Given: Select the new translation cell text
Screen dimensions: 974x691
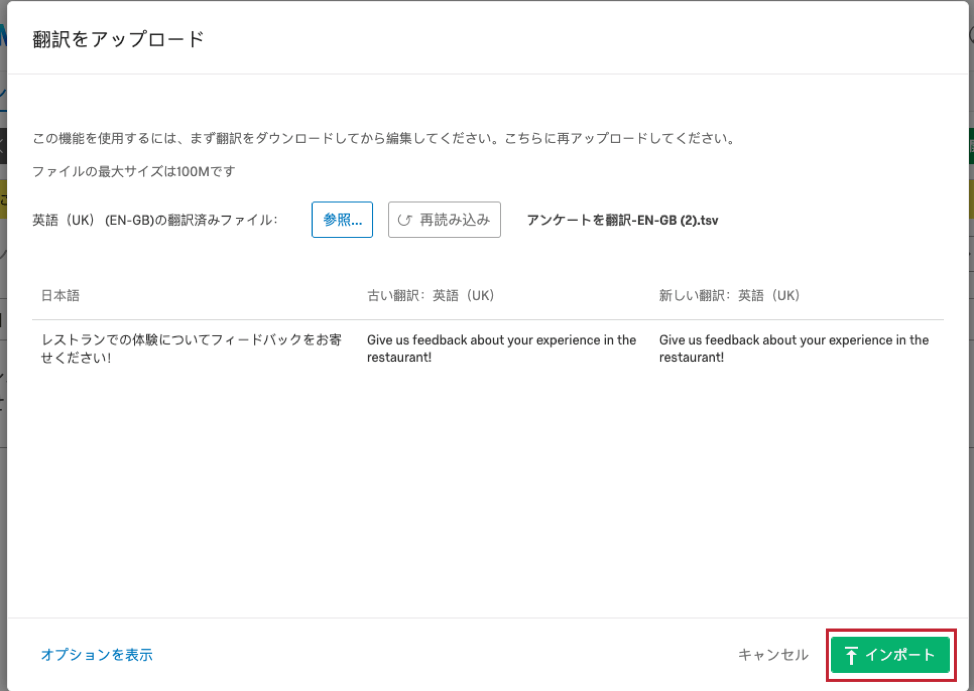Looking at the screenshot, I should [x=794, y=349].
